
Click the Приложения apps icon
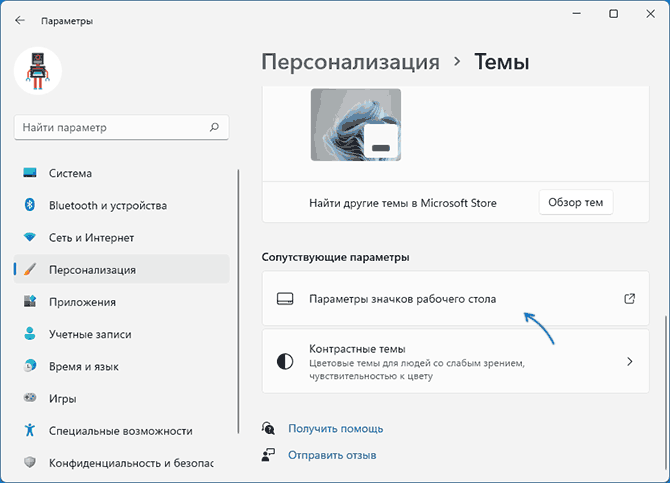tap(30, 301)
